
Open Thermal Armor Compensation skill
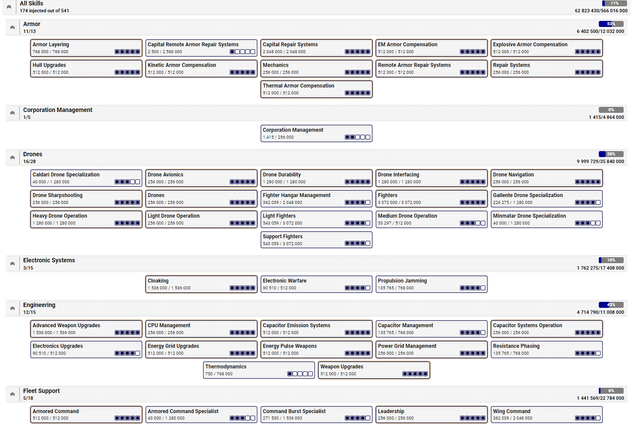[x=316, y=89]
